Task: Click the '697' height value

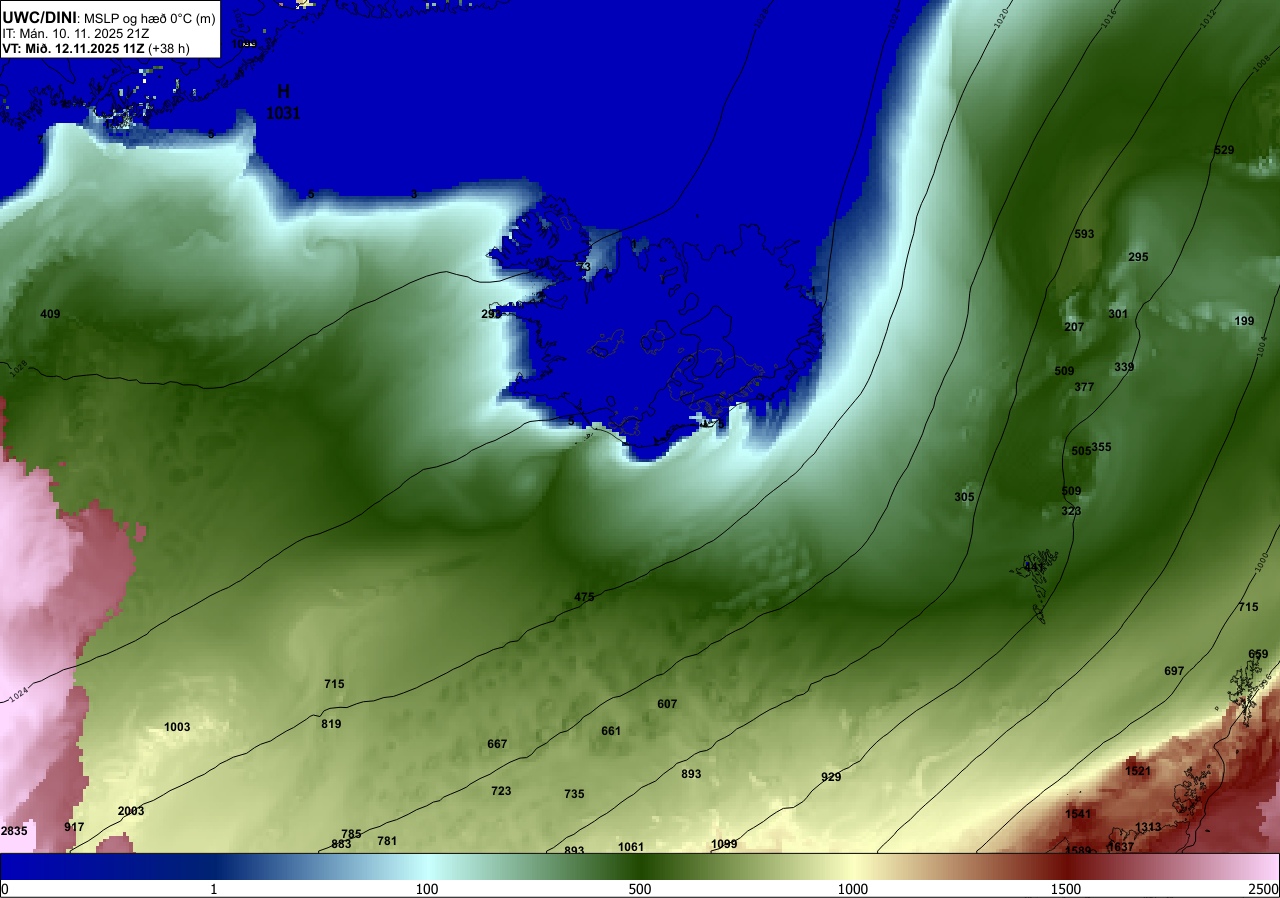Action: pos(1174,671)
